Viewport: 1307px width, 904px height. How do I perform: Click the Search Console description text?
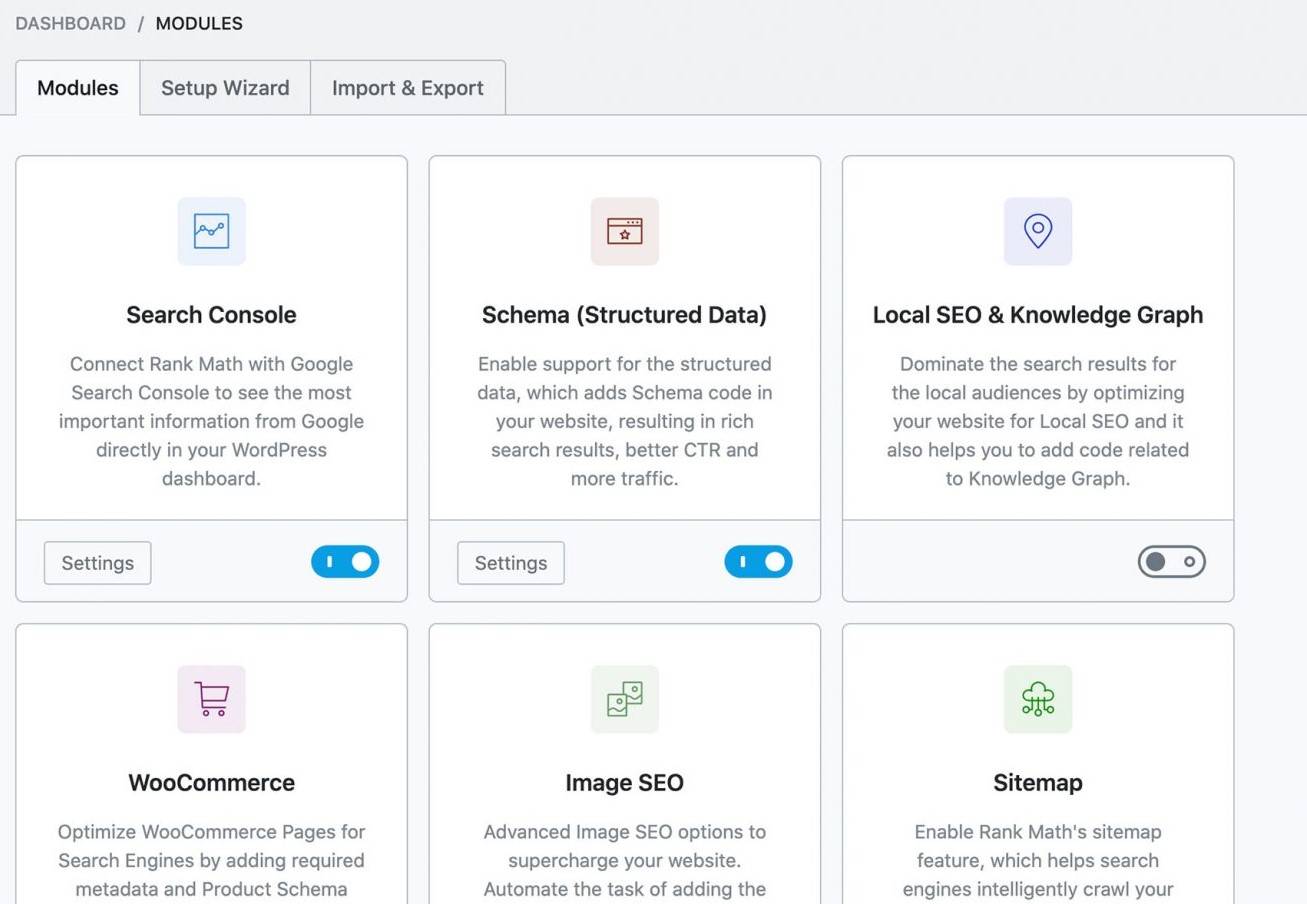pos(211,421)
